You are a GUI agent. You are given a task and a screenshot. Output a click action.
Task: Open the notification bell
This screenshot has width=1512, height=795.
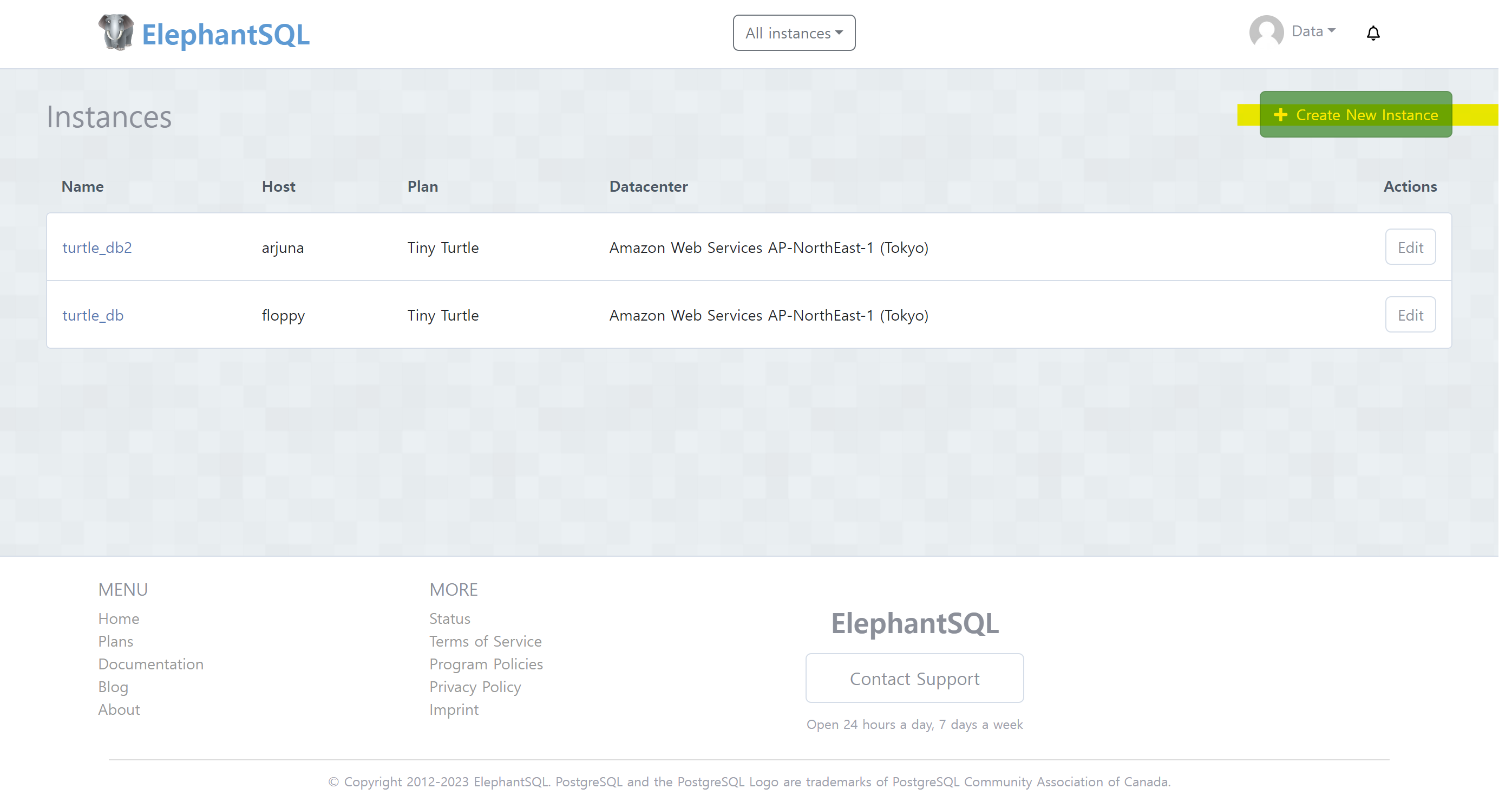(1373, 33)
